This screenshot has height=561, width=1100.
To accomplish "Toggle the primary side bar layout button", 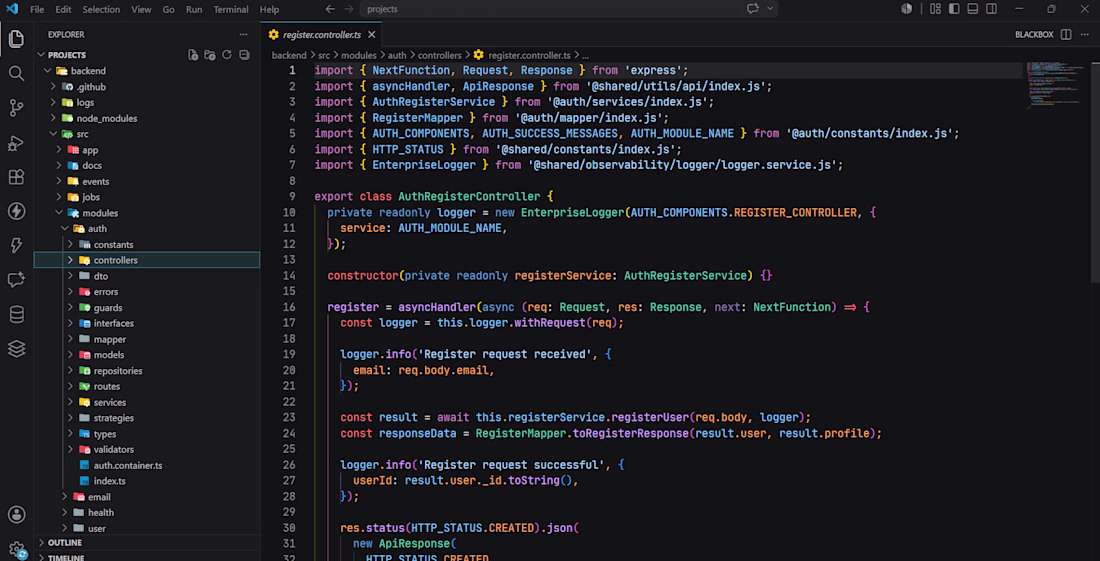I will tap(953, 9).
